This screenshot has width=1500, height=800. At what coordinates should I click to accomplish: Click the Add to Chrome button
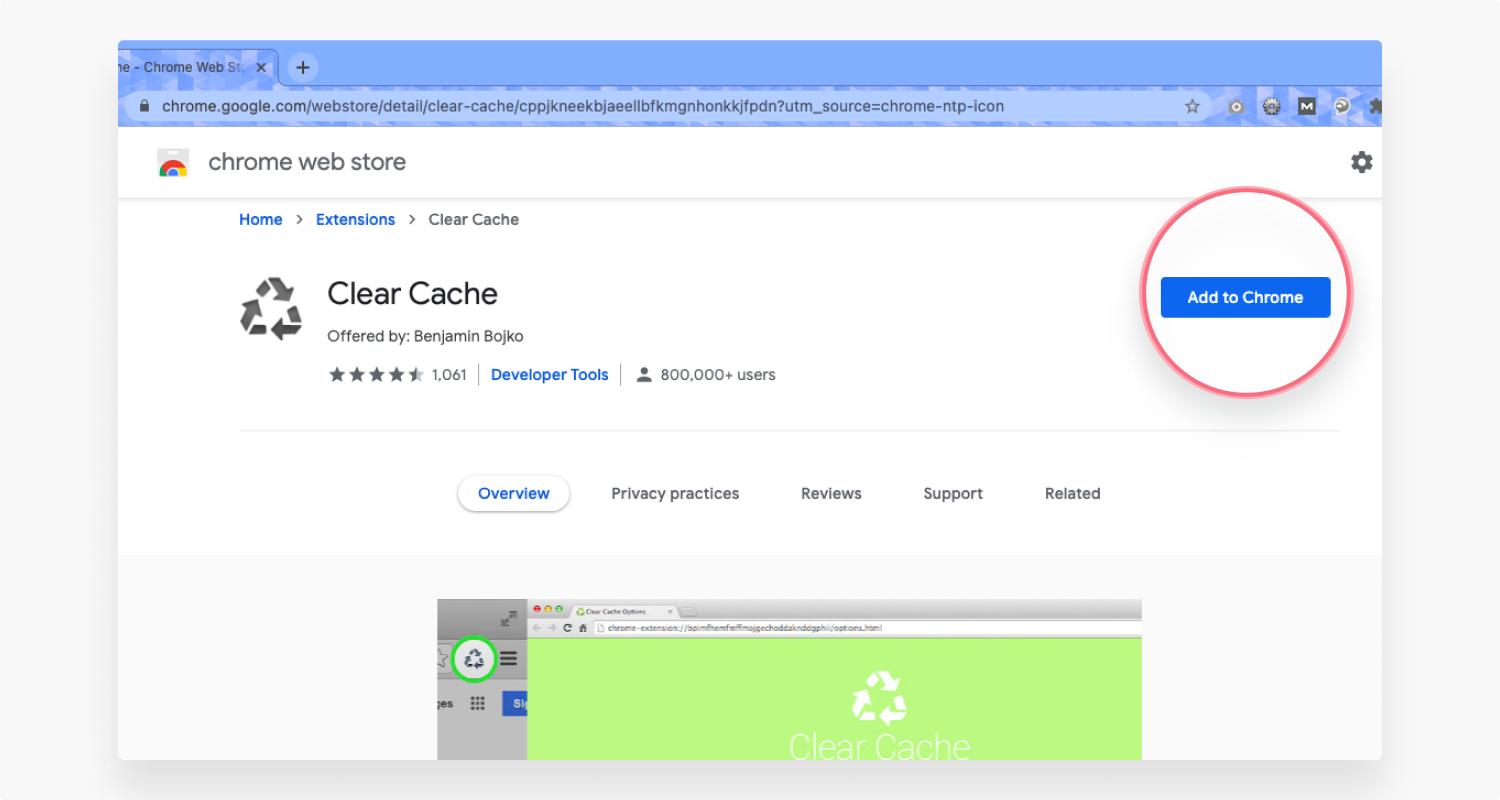click(1245, 297)
